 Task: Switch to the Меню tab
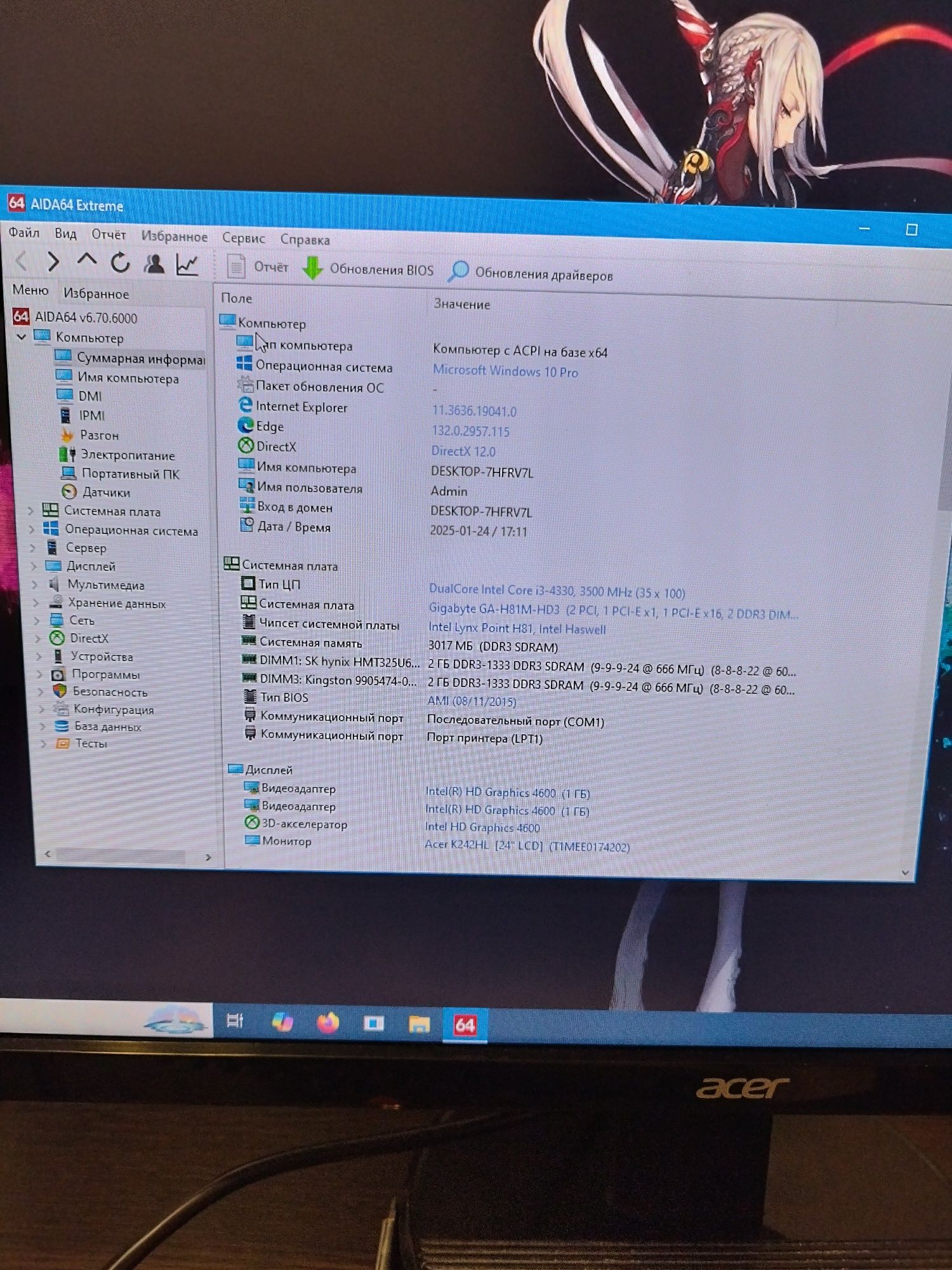point(30,290)
